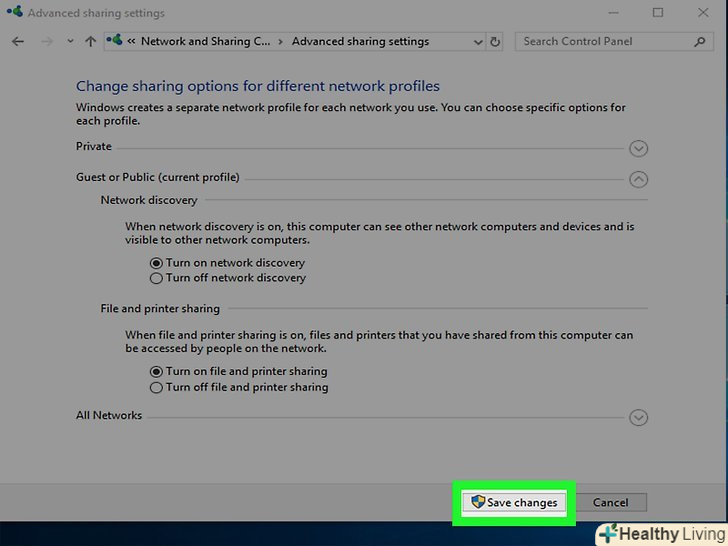
Task: Expand the Private profile section
Action: pyautogui.click(x=638, y=149)
